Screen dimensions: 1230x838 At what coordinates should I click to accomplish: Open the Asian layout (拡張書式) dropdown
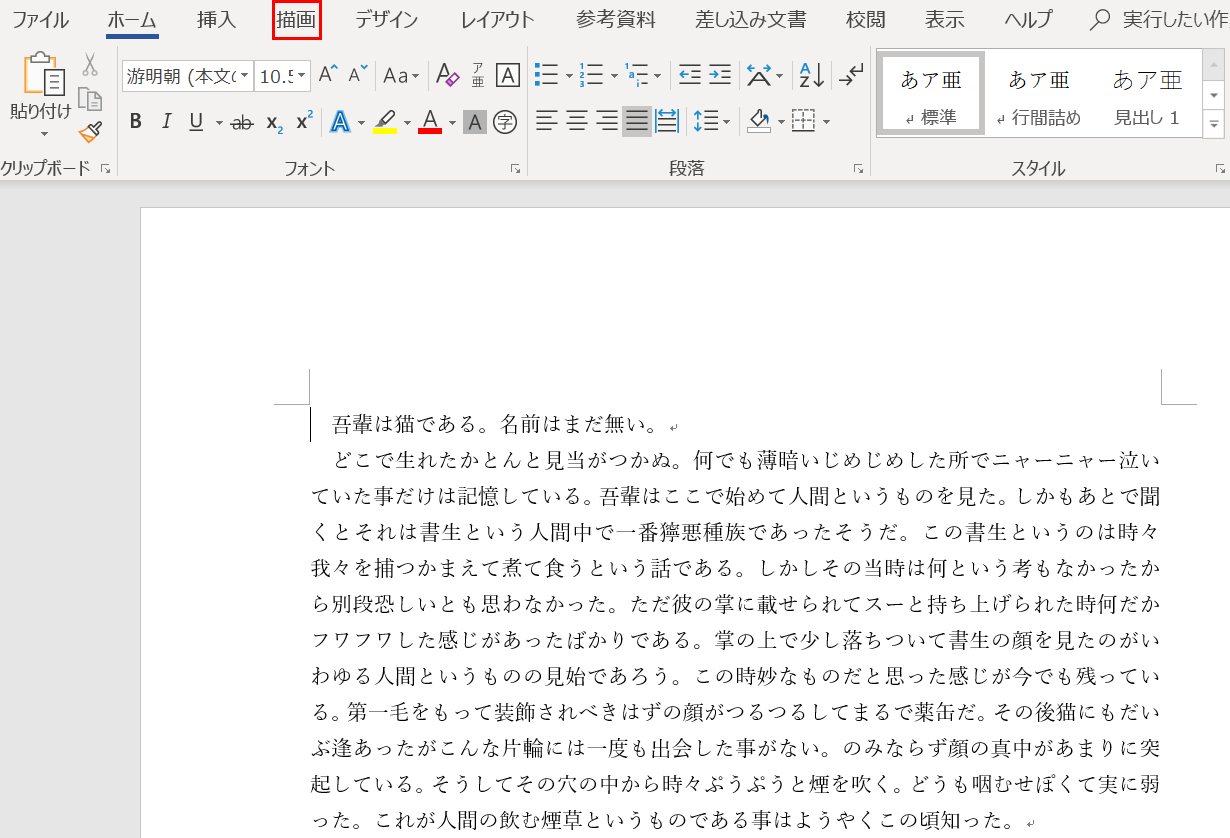click(x=765, y=75)
